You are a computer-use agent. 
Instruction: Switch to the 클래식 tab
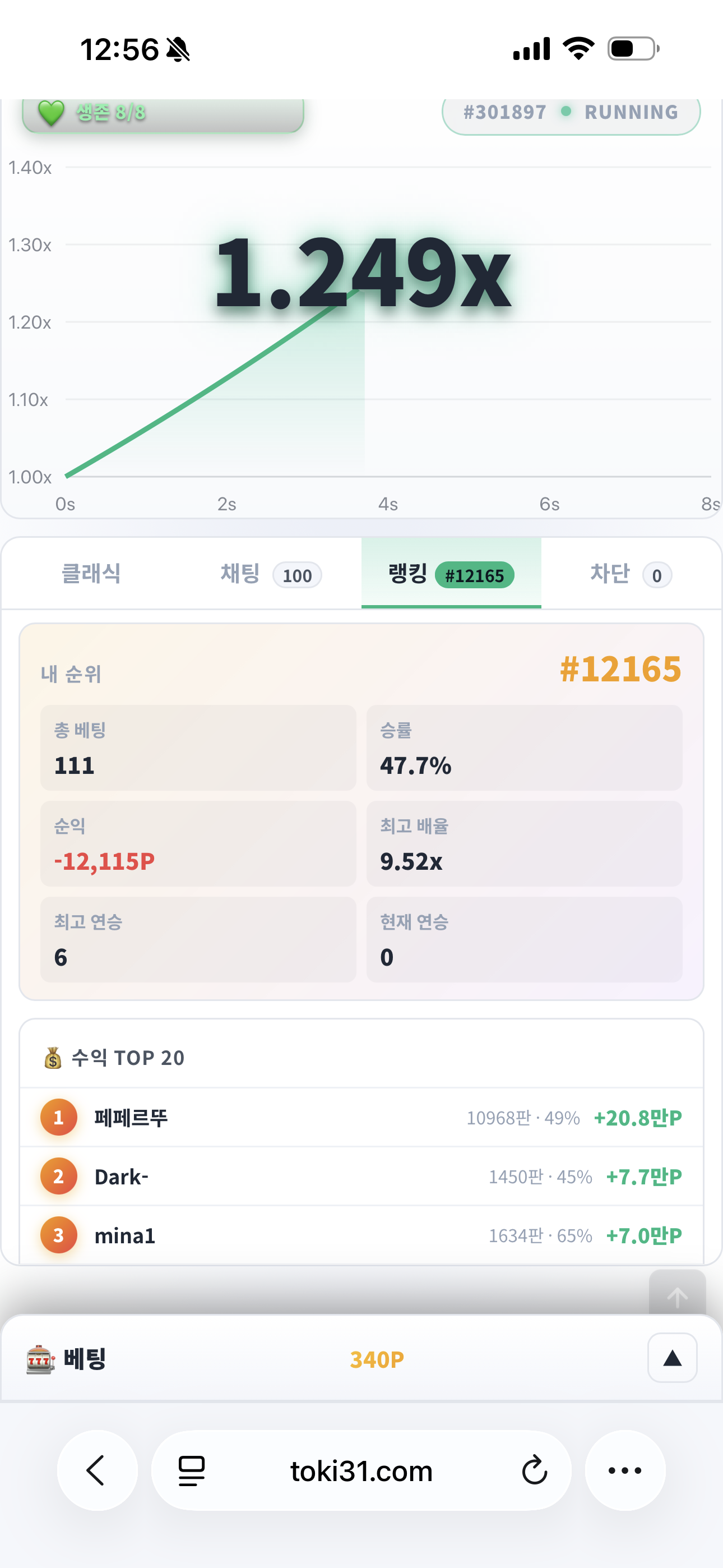(x=91, y=573)
